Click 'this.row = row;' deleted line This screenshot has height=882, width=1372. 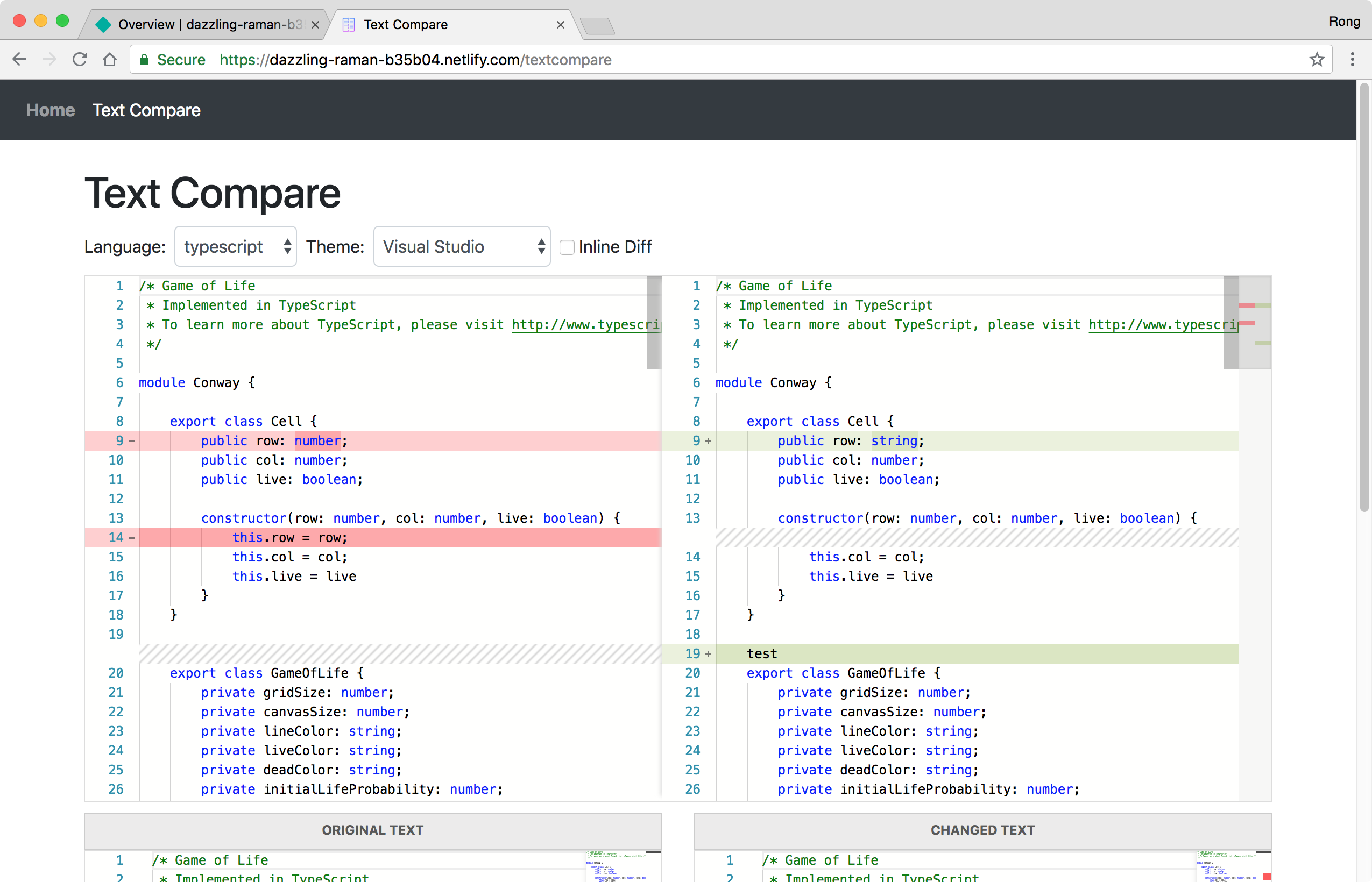[290, 538]
